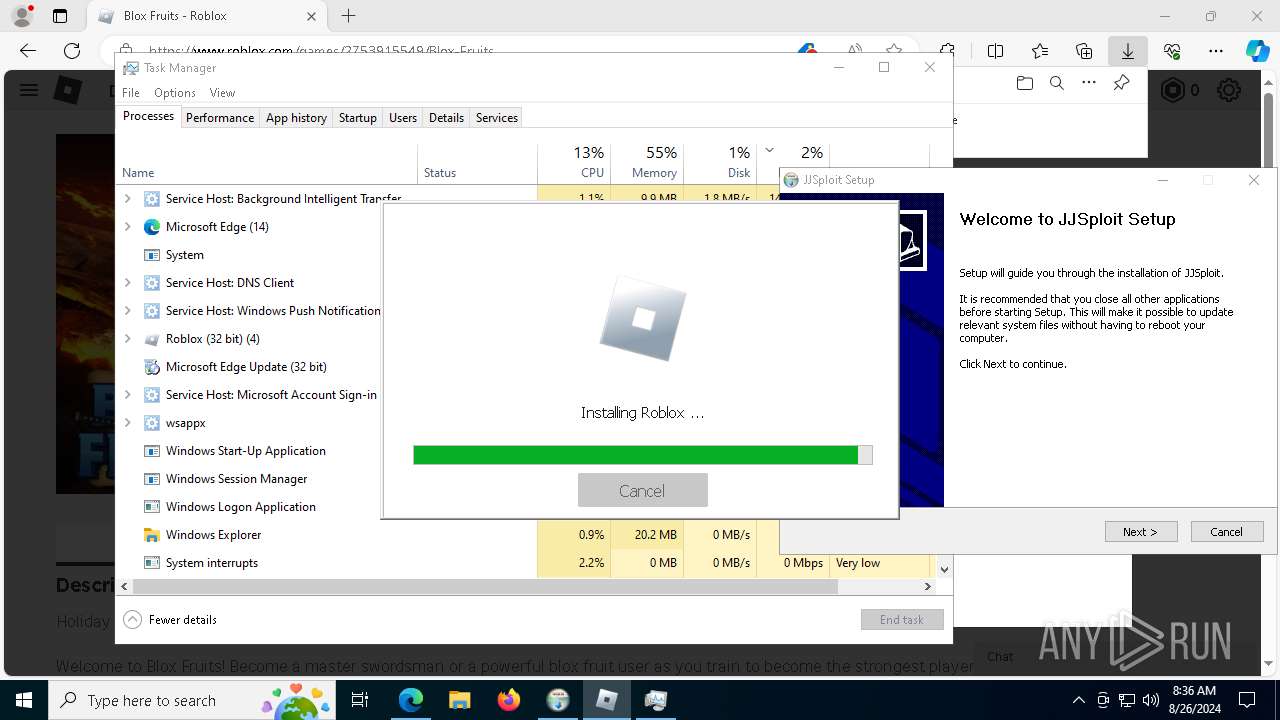1280x720 pixels.
Task: Open File Explorer from taskbar
Action: pos(459,700)
